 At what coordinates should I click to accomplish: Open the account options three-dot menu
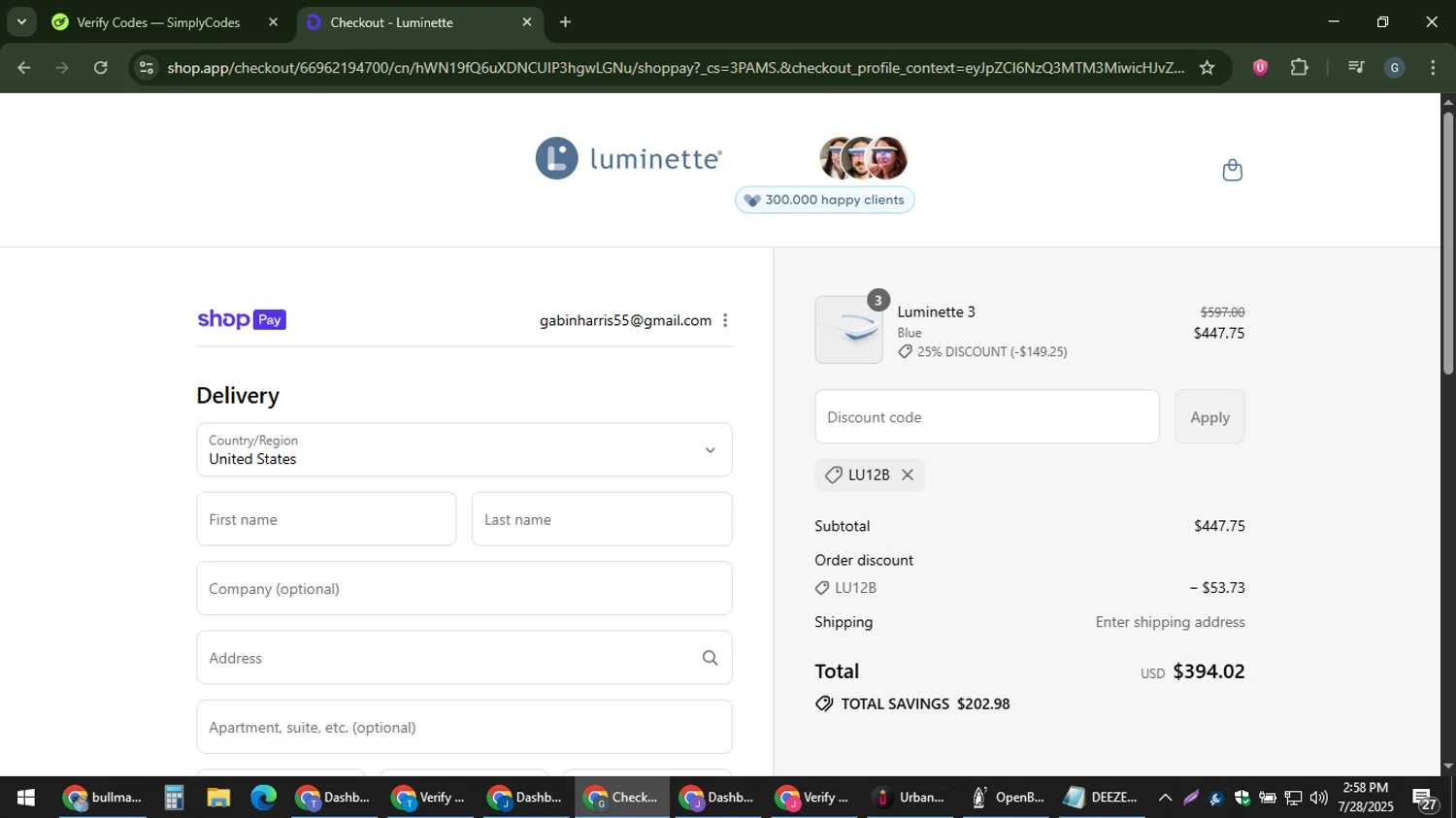click(725, 320)
